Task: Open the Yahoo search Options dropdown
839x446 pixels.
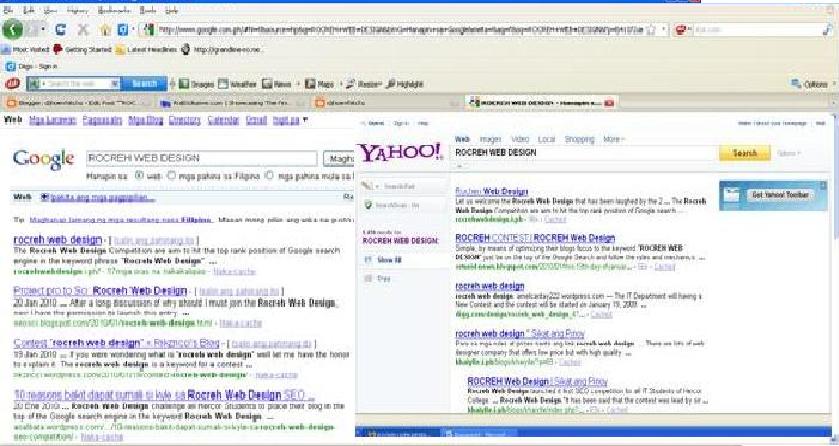Action: (x=789, y=153)
